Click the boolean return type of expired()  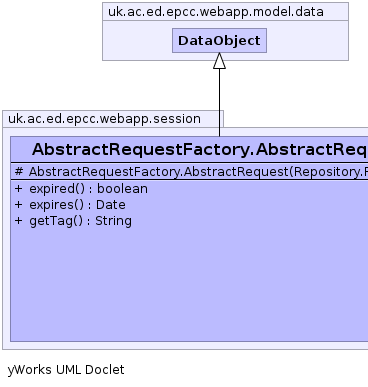[122, 189]
